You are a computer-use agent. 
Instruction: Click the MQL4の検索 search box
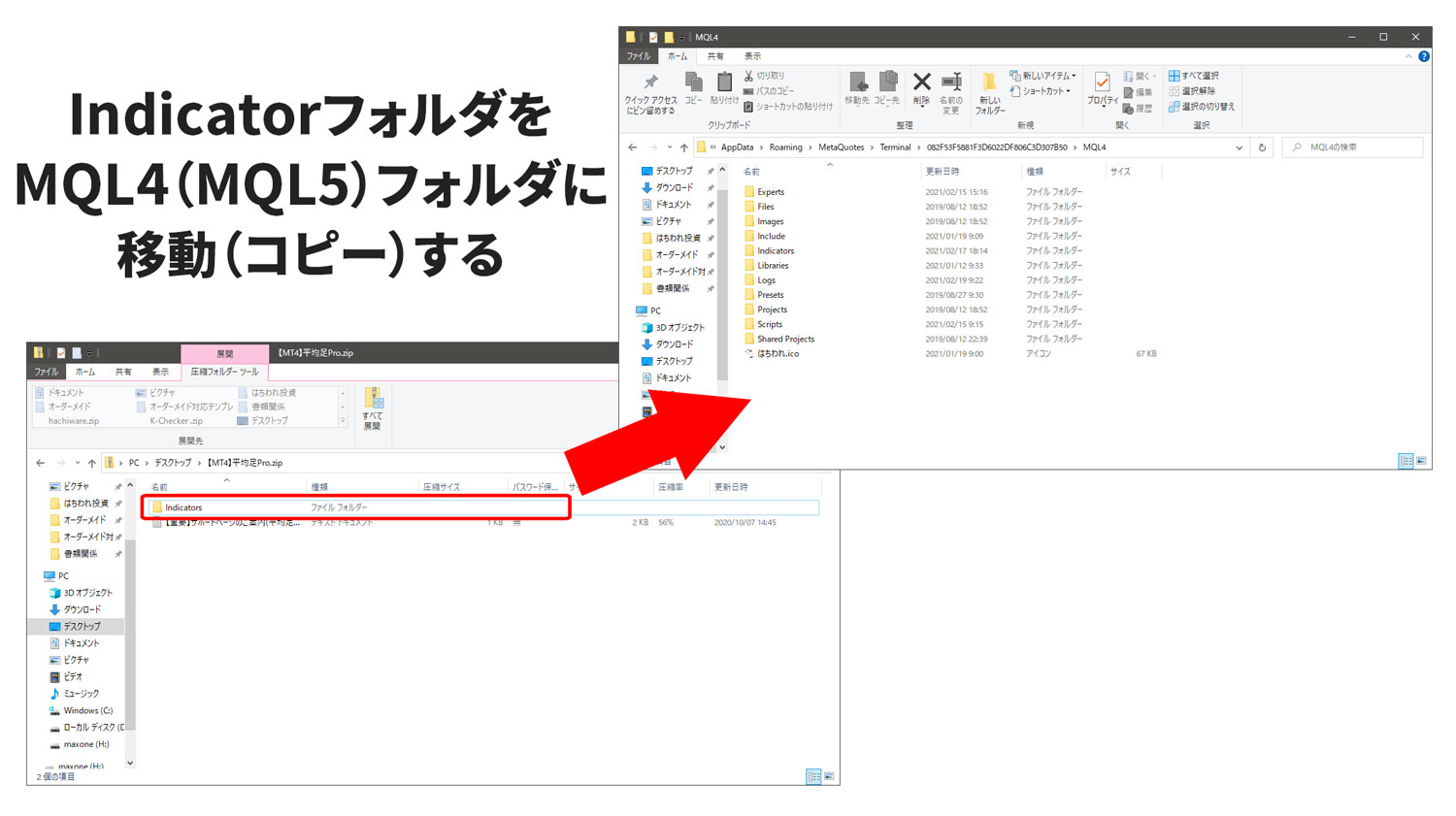coord(1359,147)
